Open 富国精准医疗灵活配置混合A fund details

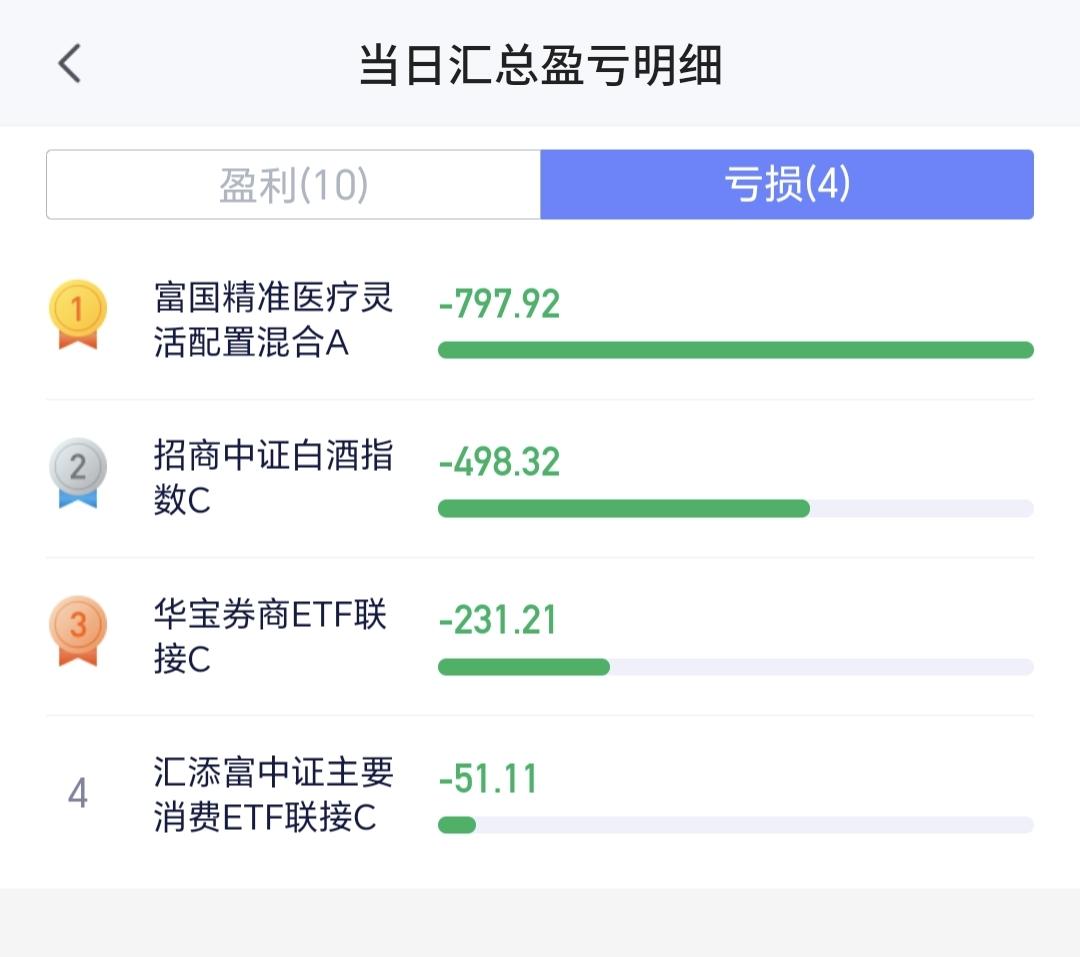pos(273,320)
